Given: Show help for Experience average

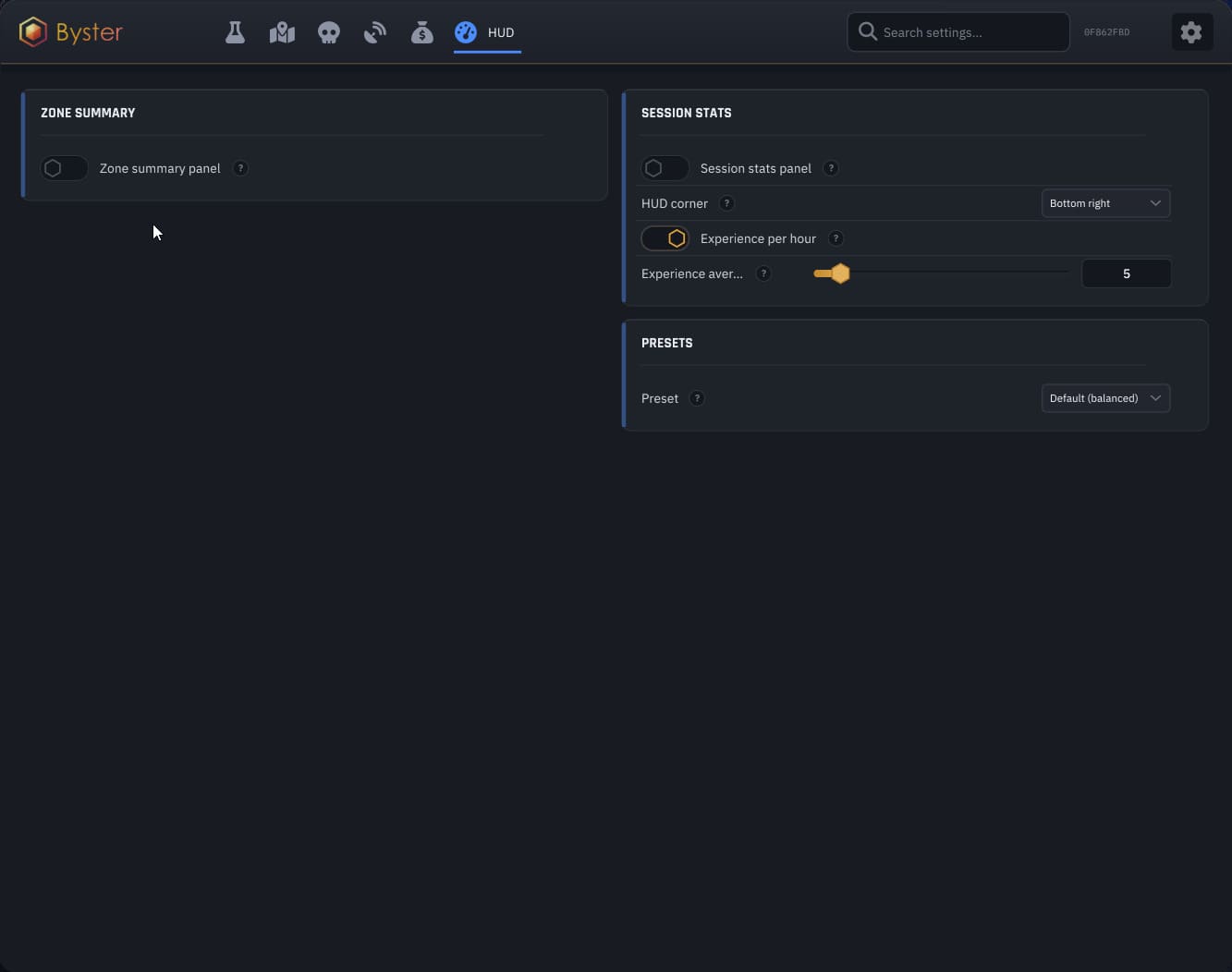Looking at the screenshot, I should pyautogui.click(x=763, y=273).
